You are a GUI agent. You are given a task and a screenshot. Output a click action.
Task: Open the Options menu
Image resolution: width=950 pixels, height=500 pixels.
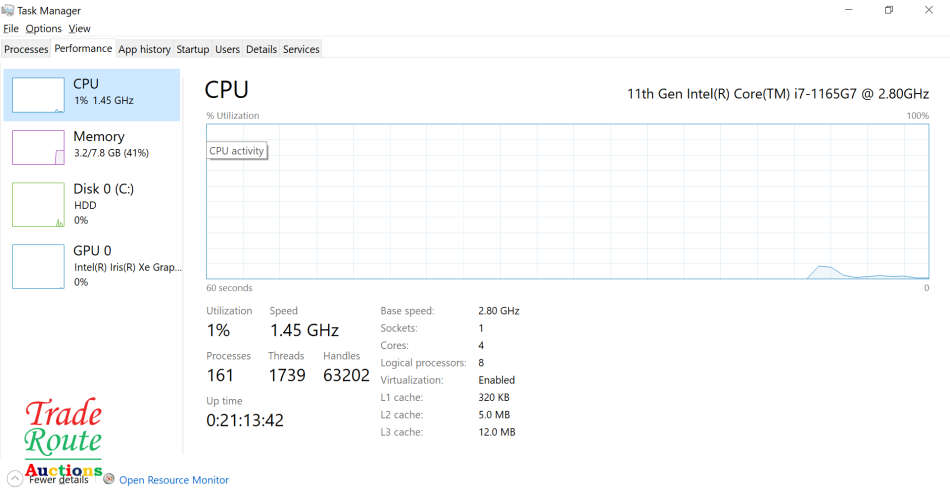(43, 29)
